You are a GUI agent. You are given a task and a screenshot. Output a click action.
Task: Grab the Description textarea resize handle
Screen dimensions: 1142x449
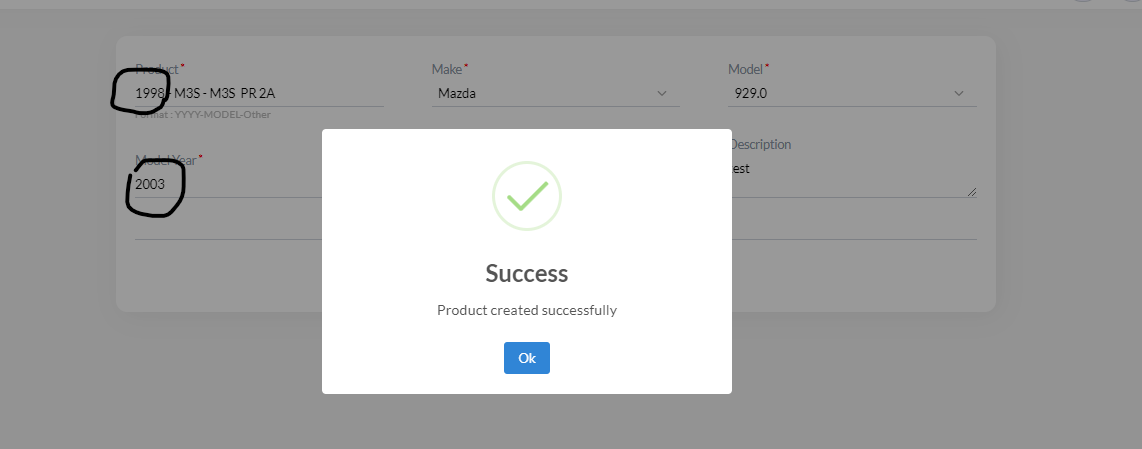pos(972,192)
